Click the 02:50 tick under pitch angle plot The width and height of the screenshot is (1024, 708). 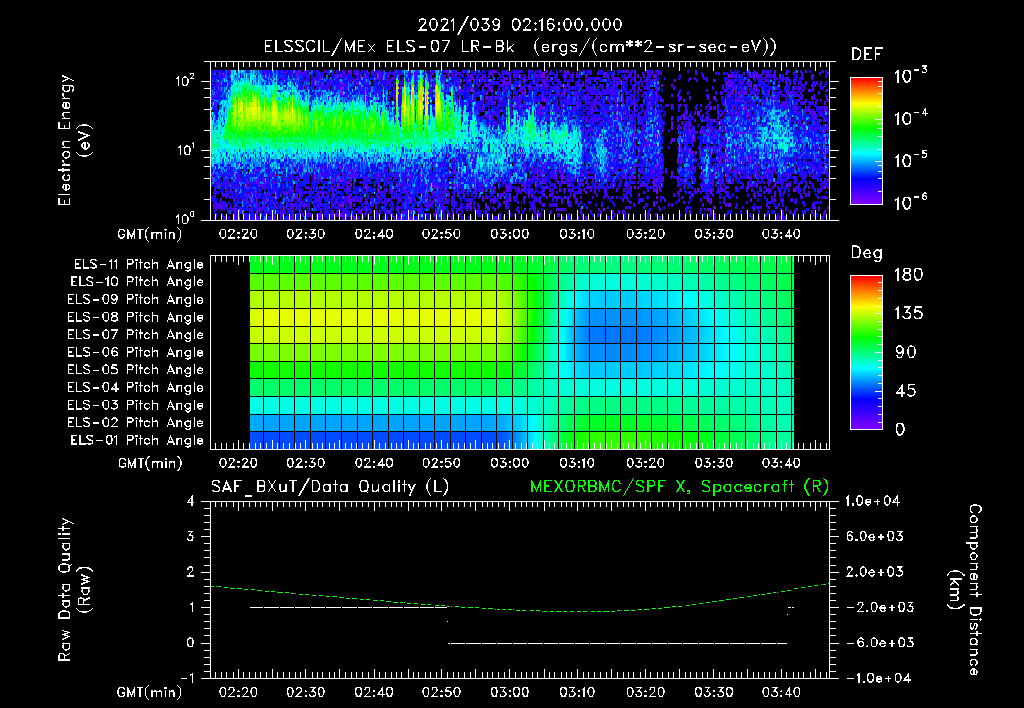coord(441,463)
